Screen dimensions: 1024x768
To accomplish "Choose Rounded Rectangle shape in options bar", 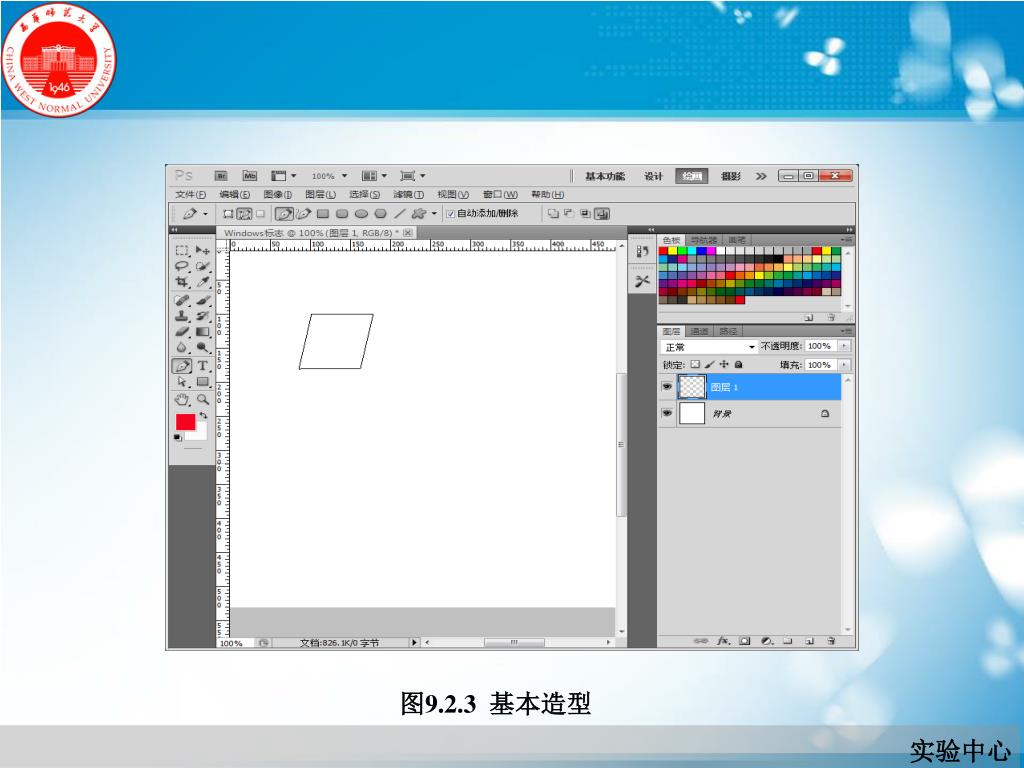I will pos(342,214).
